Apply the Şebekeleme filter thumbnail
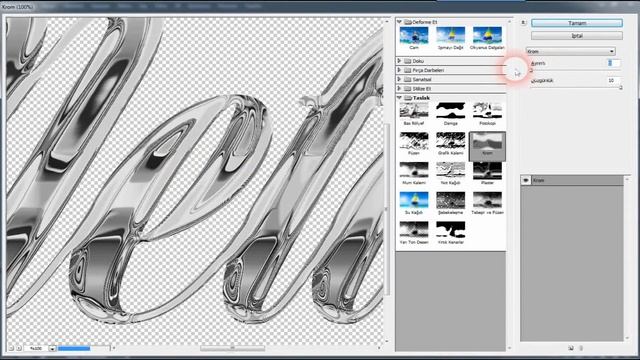 coord(451,200)
